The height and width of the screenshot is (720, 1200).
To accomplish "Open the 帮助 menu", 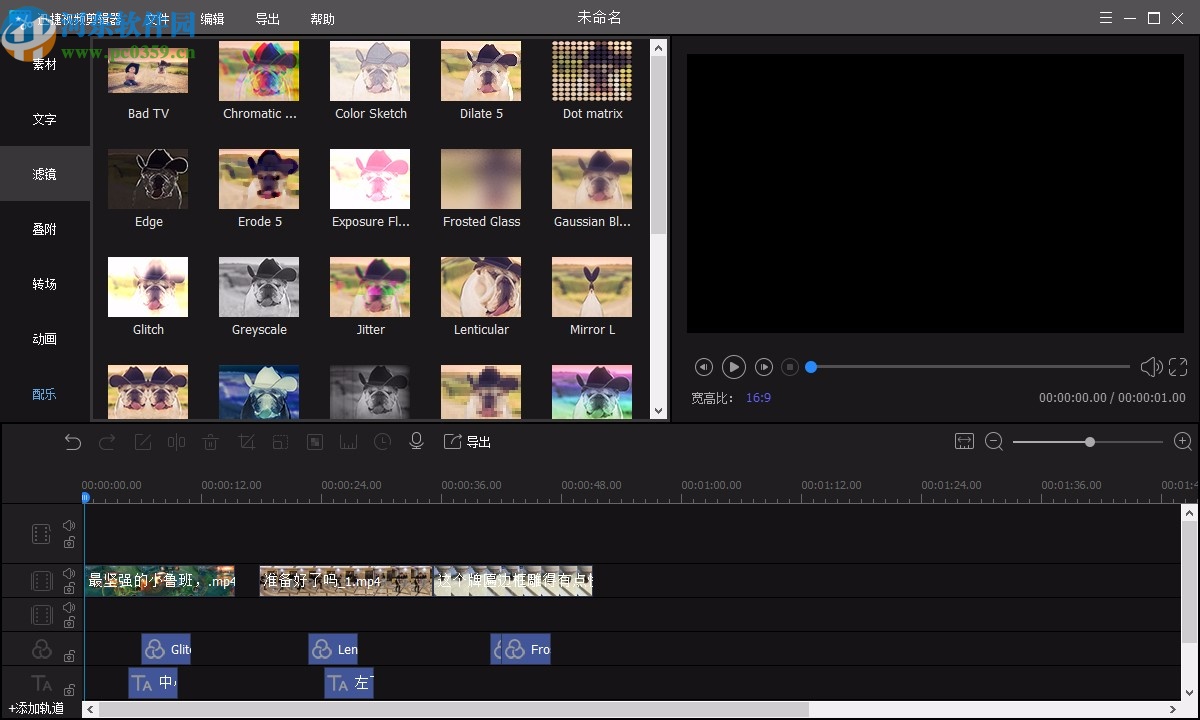I will click(x=322, y=19).
